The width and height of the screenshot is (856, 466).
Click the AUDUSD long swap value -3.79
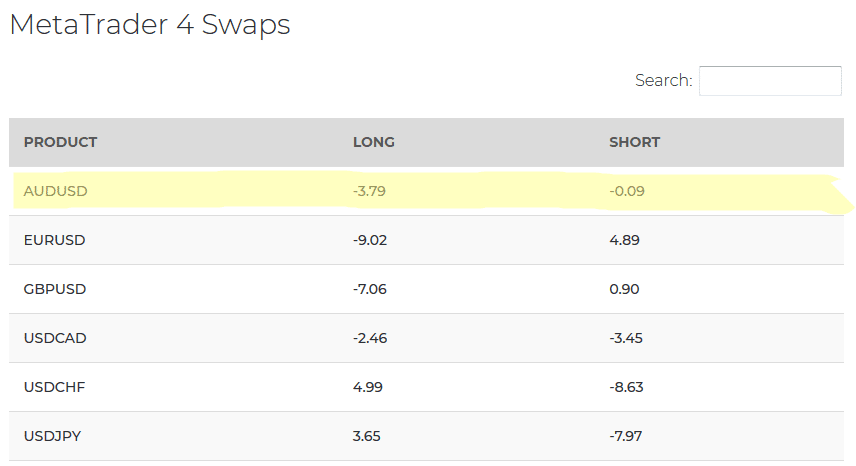pos(370,191)
